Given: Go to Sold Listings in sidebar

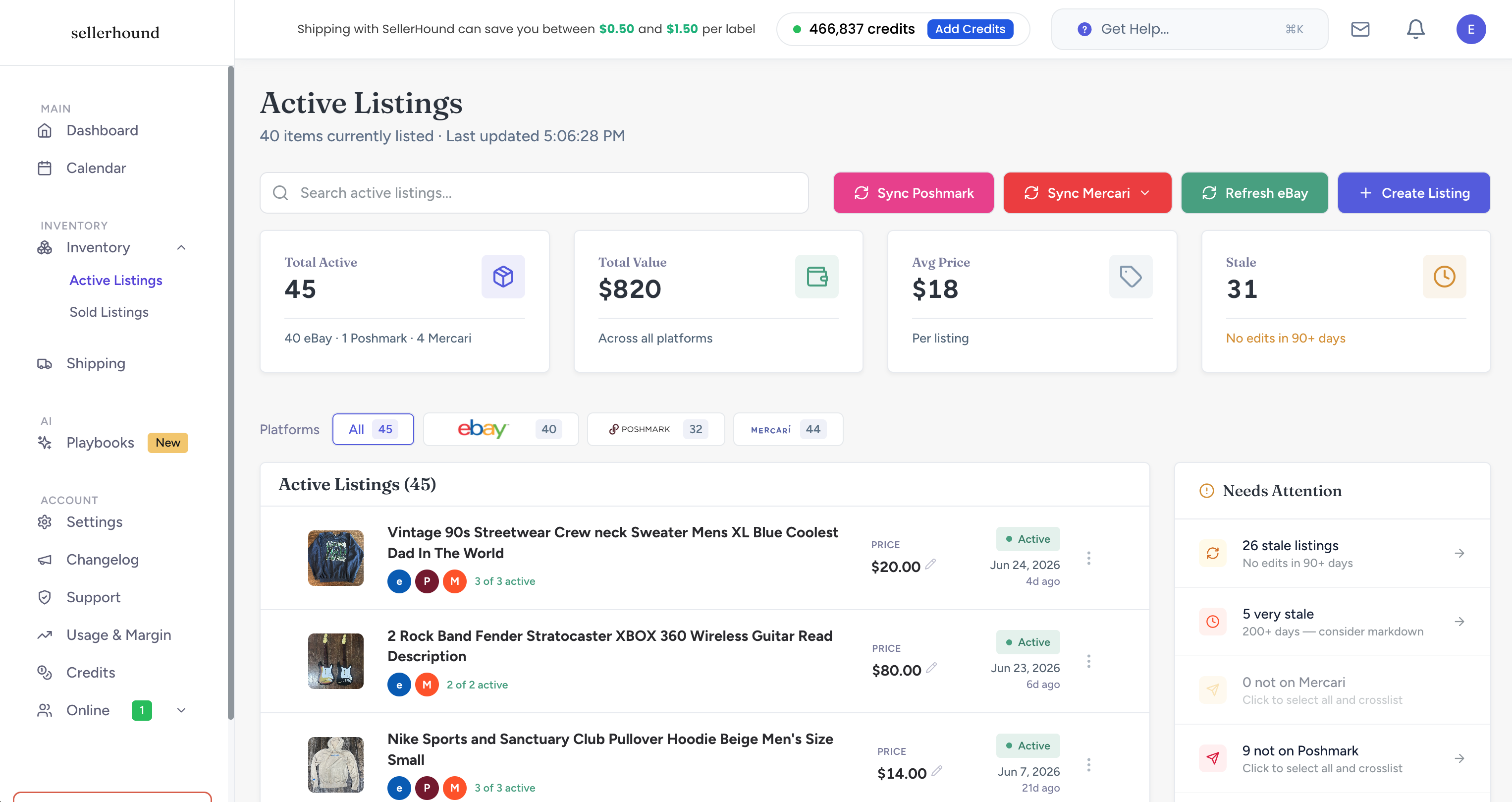Looking at the screenshot, I should 109,312.
